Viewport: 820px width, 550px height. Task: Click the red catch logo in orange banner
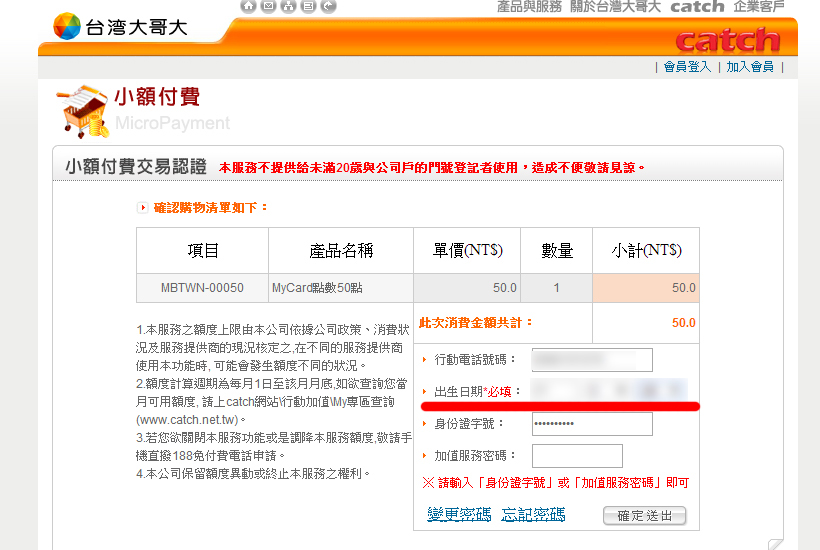[728, 40]
